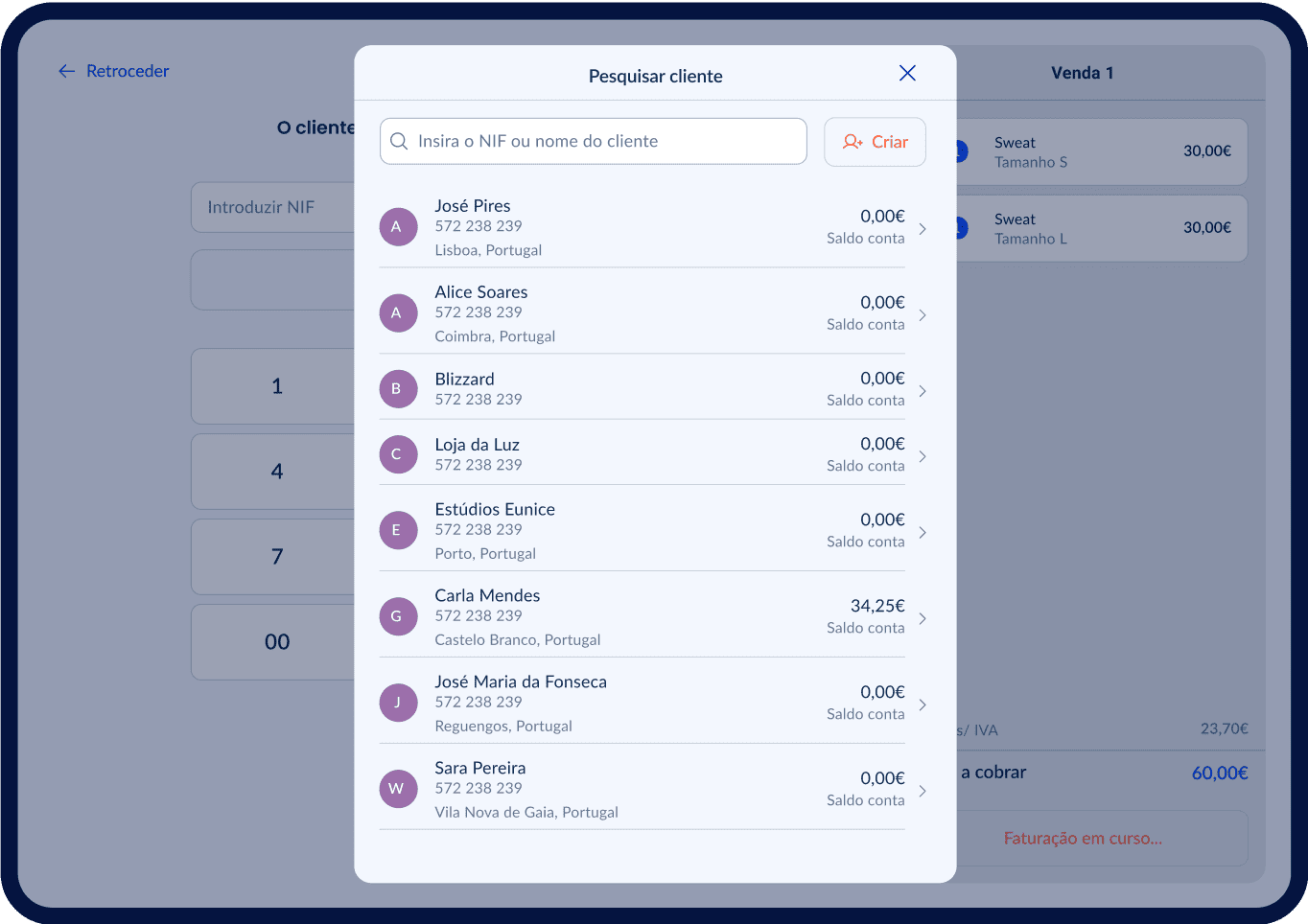Screen dimensions: 1308x924
Task: Click the Retroceder link
Action: click(127, 71)
